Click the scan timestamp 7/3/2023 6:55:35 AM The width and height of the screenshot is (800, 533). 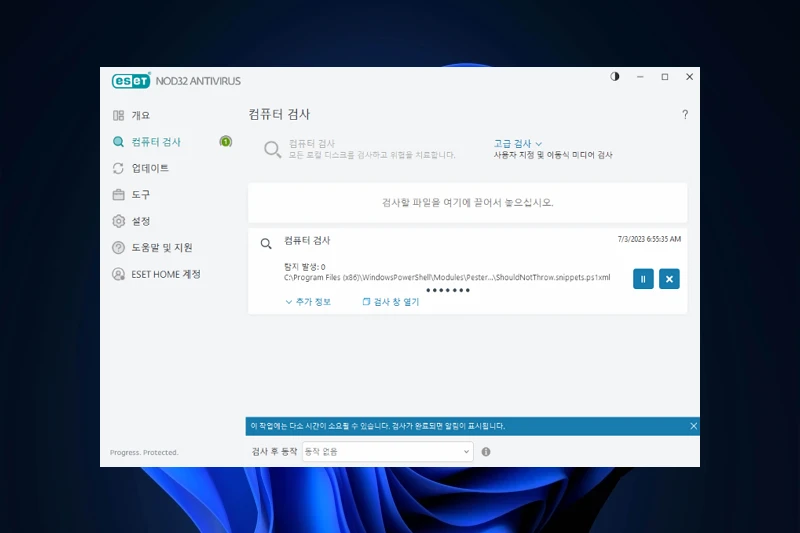click(x=649, y=239)
